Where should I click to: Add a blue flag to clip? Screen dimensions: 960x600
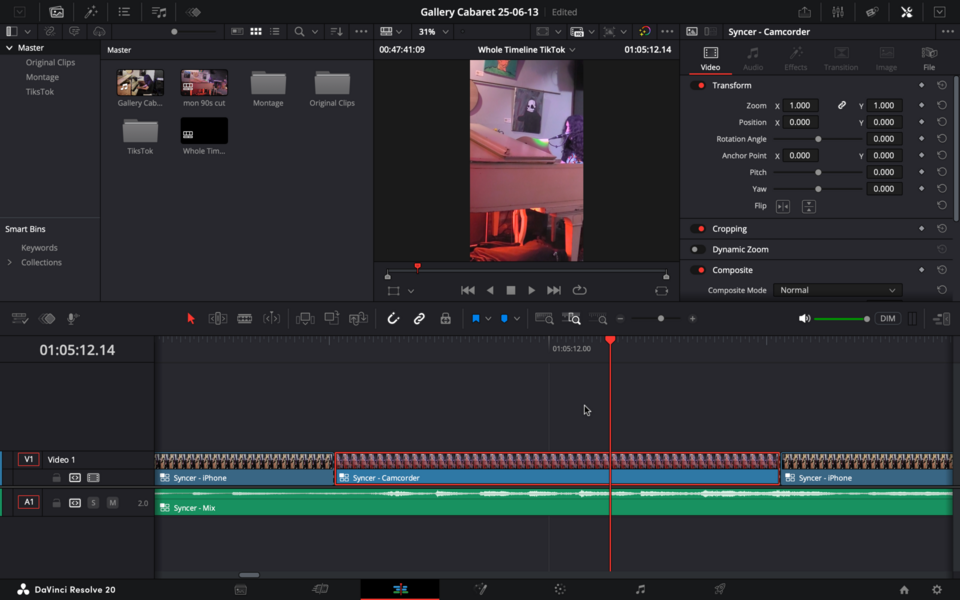pyautogui.click(x=476, y=318)
